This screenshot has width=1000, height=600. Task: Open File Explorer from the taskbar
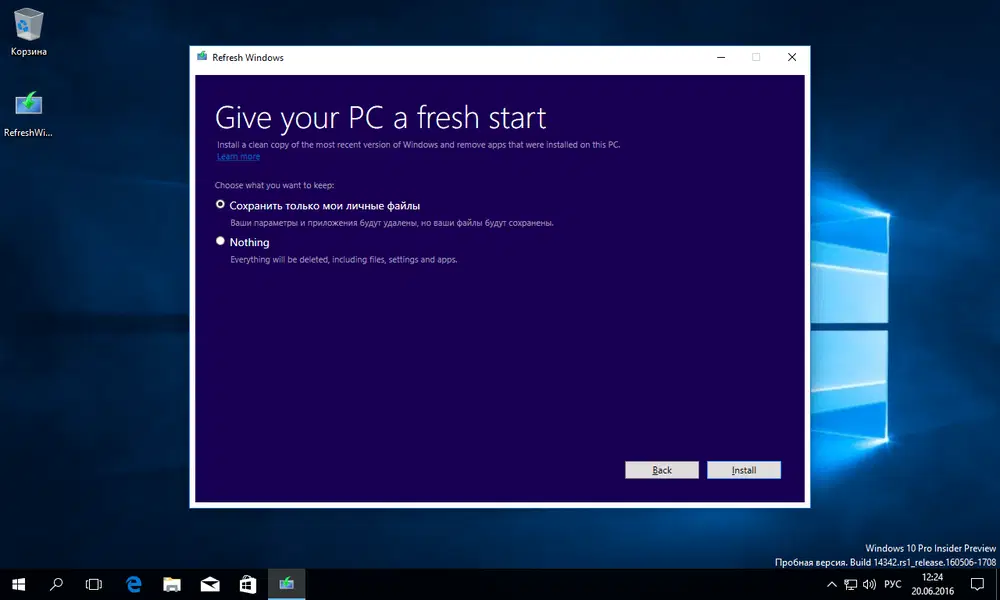tap(172, 584)
